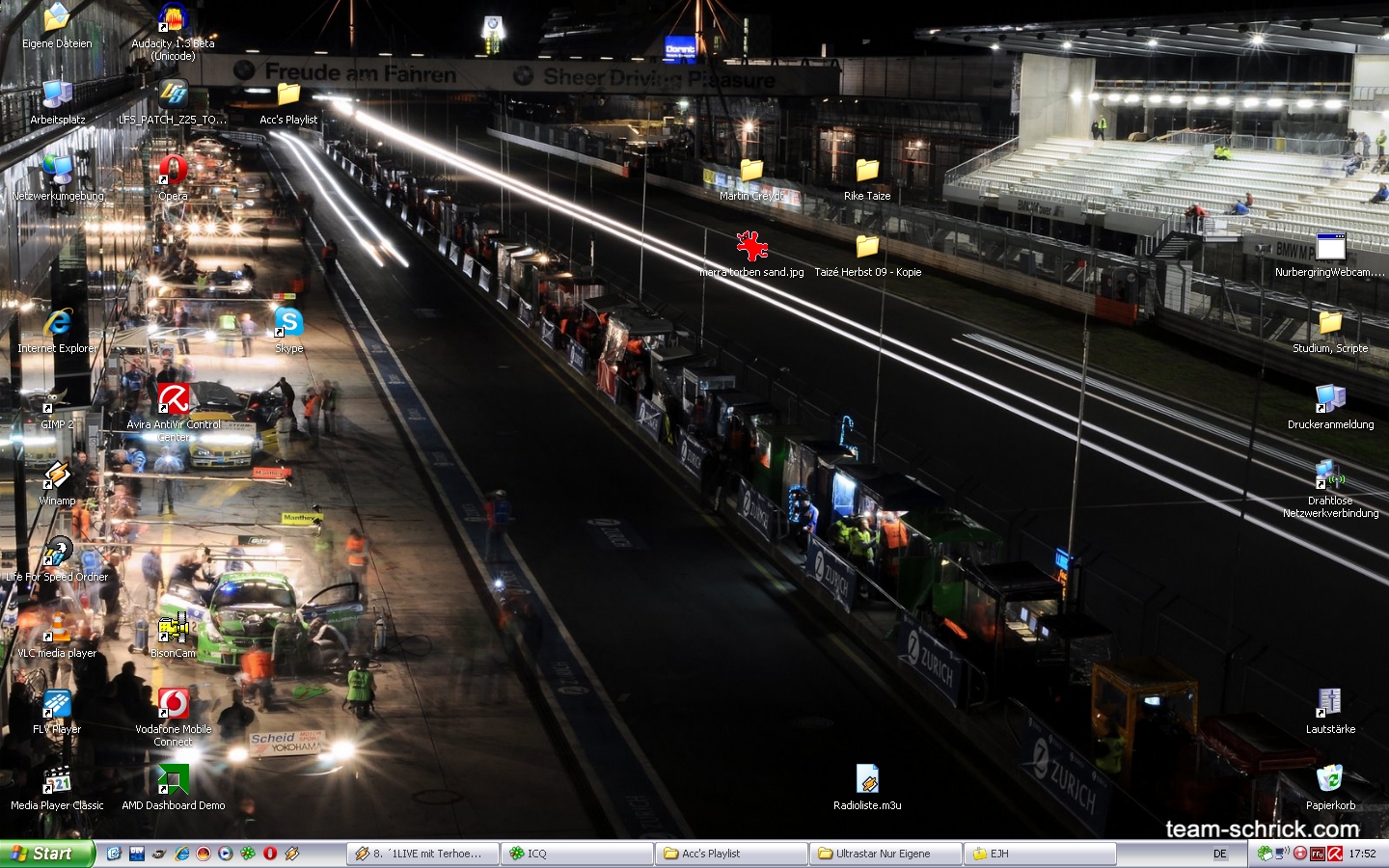Screen dimensions: 1389x868
Task: Select the Skype desktop shortcut
Action: click(x=288, y=332)
